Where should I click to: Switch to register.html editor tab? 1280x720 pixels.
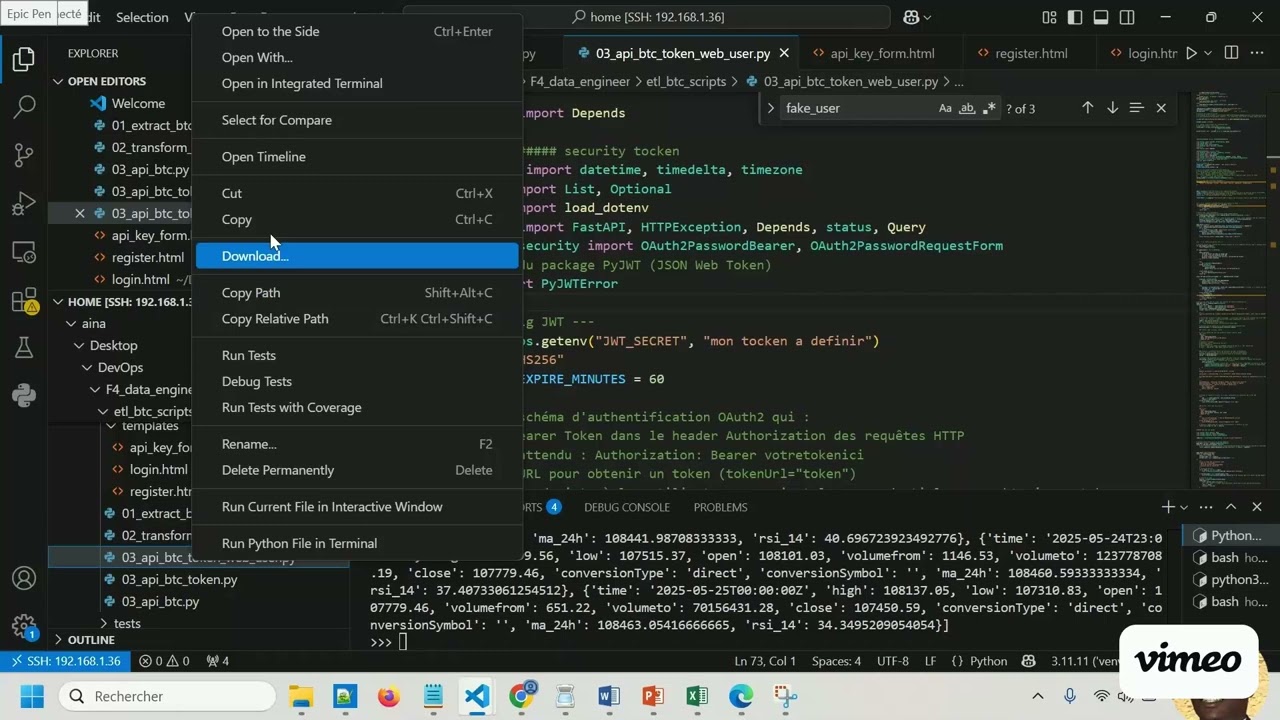[x=1030, y=53]
